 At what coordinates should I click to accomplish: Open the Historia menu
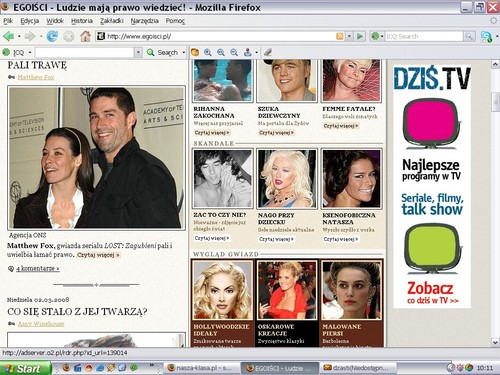82,21
